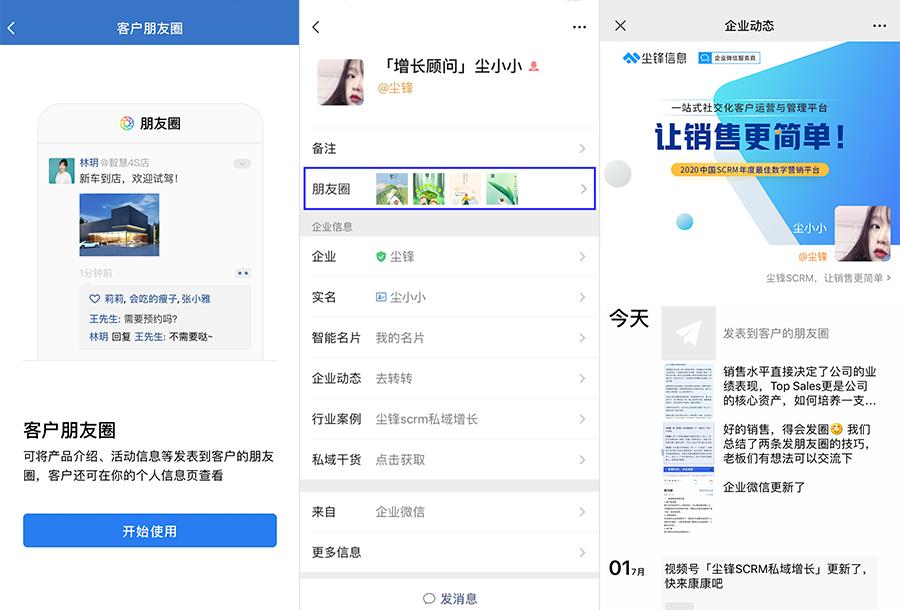
Task: Open fourth leaf 朋友圈 thumbnail
Action: [502, 189]
